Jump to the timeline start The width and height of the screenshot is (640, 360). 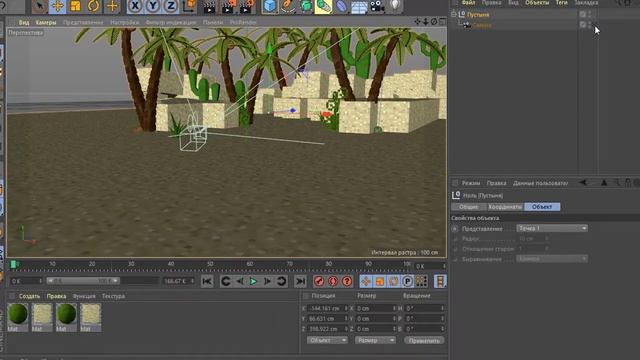point(207,281)
